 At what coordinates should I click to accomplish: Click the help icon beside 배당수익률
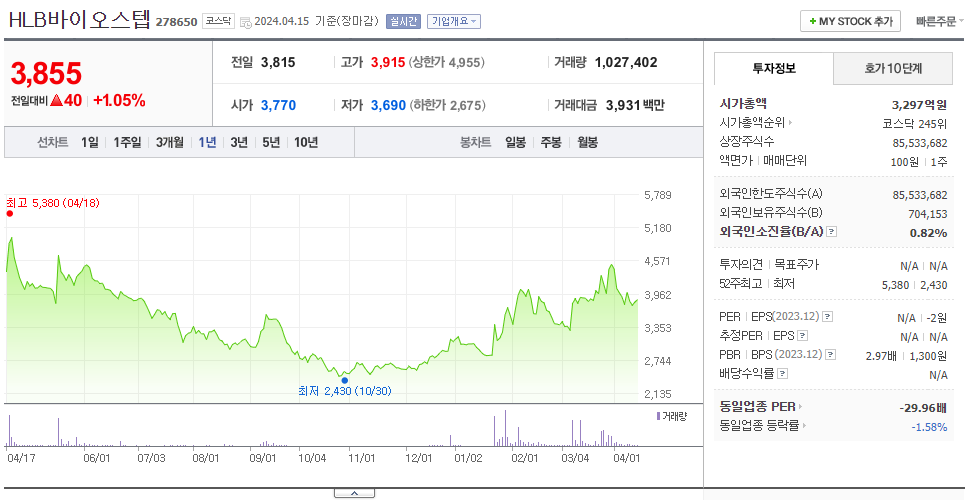click(x=782, y=373)
